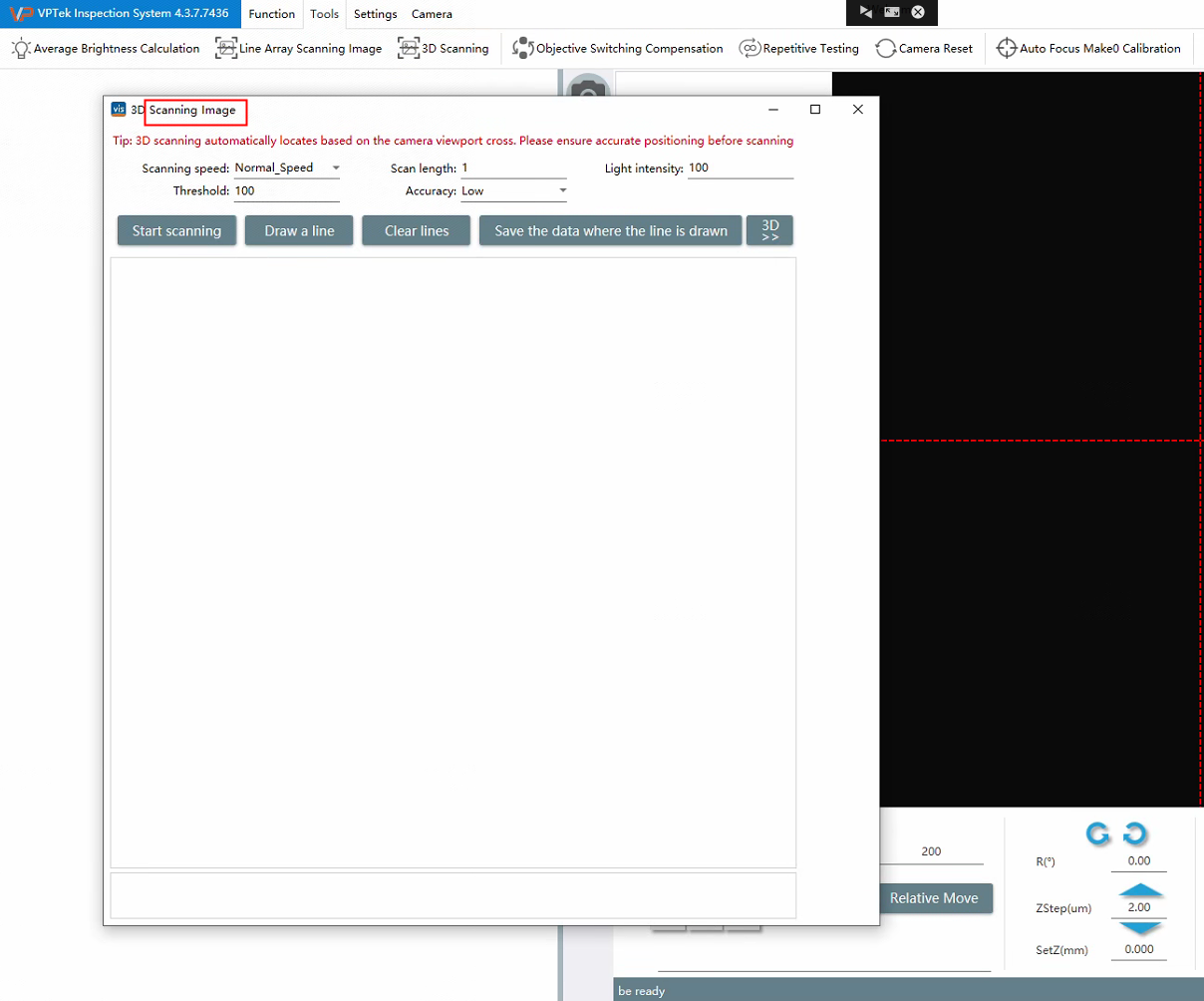1204x1001 pixels.
Task: Increase Z with the up arrow
Action: pyautogui.click(x=1138, y=889)
